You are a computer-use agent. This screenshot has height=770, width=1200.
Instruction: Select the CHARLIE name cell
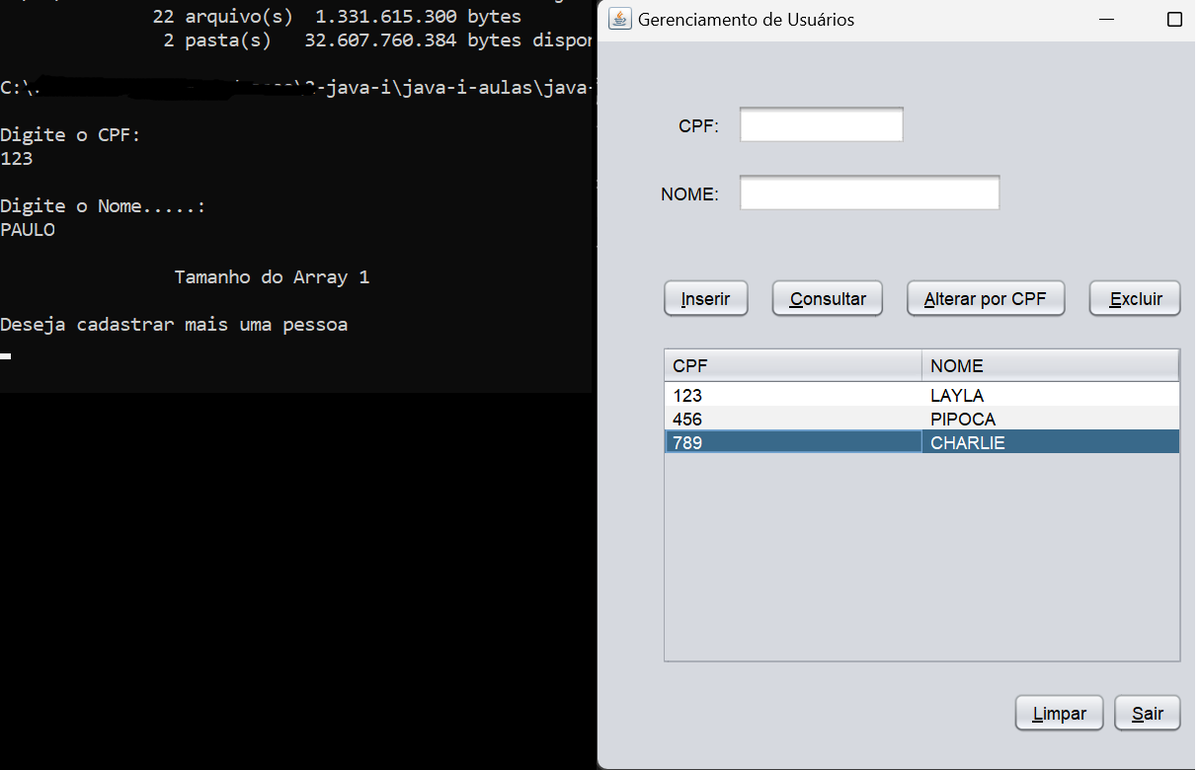pos(1050,442)
